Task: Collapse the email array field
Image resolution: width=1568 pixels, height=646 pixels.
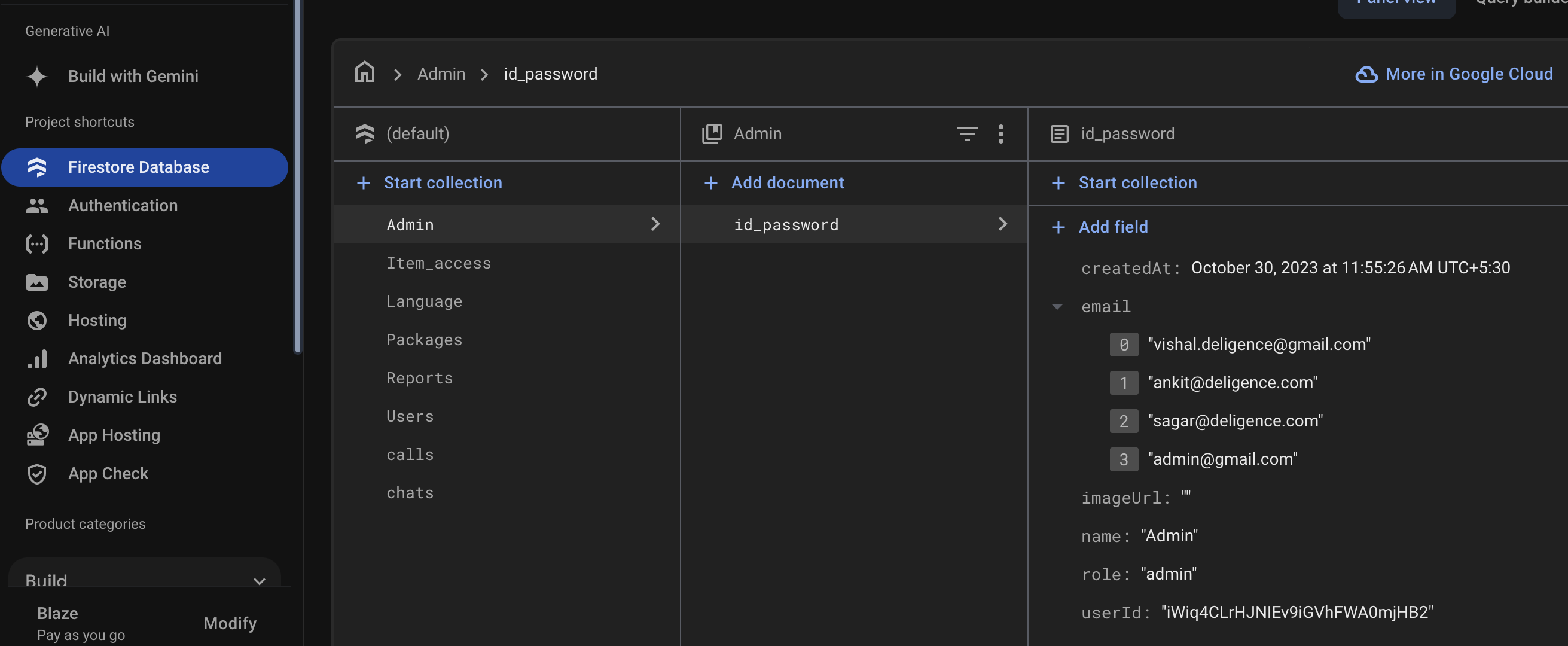Action: (1057, 307)
